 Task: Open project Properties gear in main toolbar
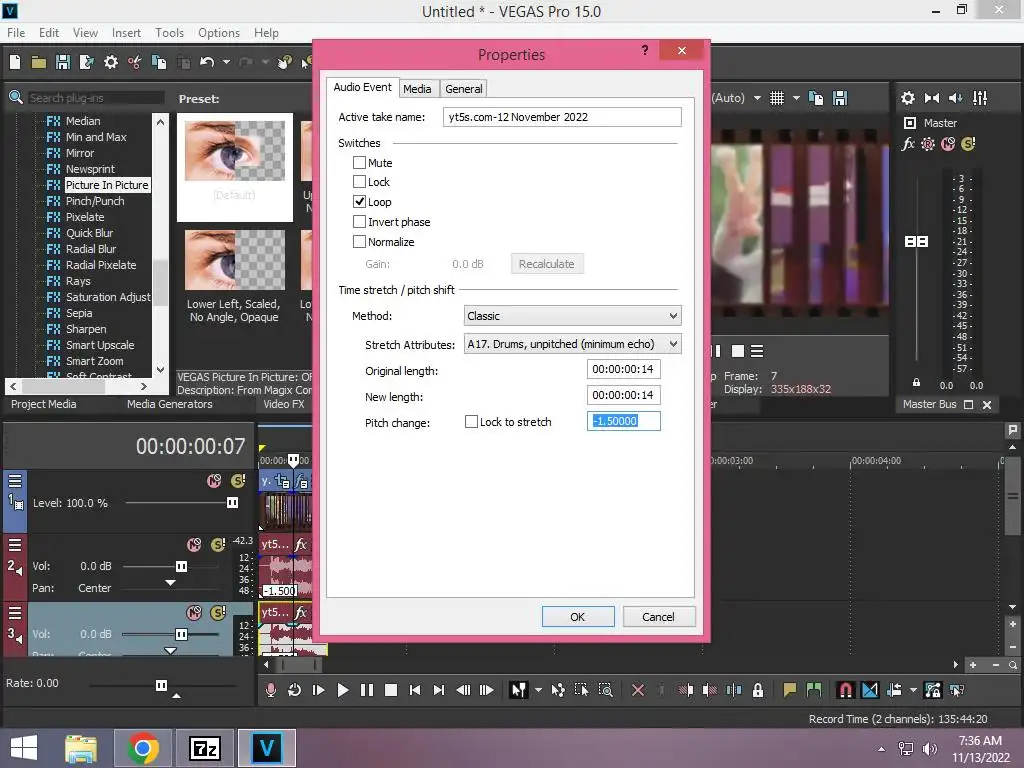(x=111, y=62)
